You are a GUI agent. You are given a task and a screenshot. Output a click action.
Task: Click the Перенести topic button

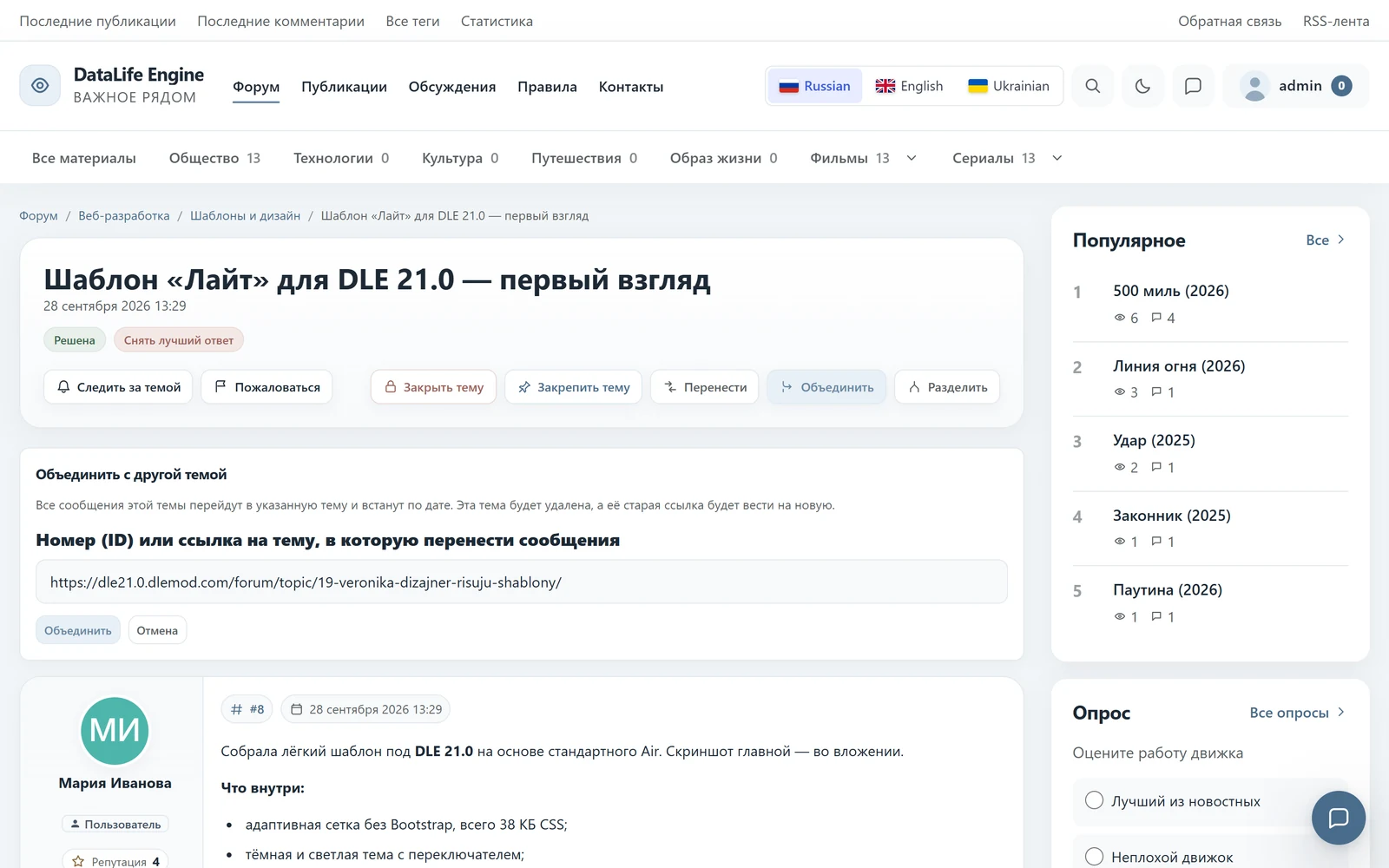(x=705, y=387)
